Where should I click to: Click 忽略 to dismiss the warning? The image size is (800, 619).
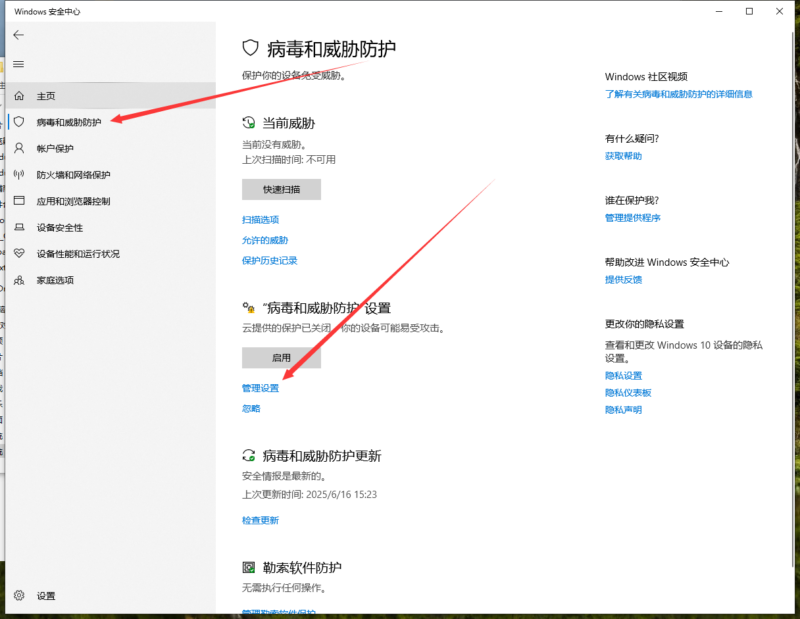[x=250, y=408]
